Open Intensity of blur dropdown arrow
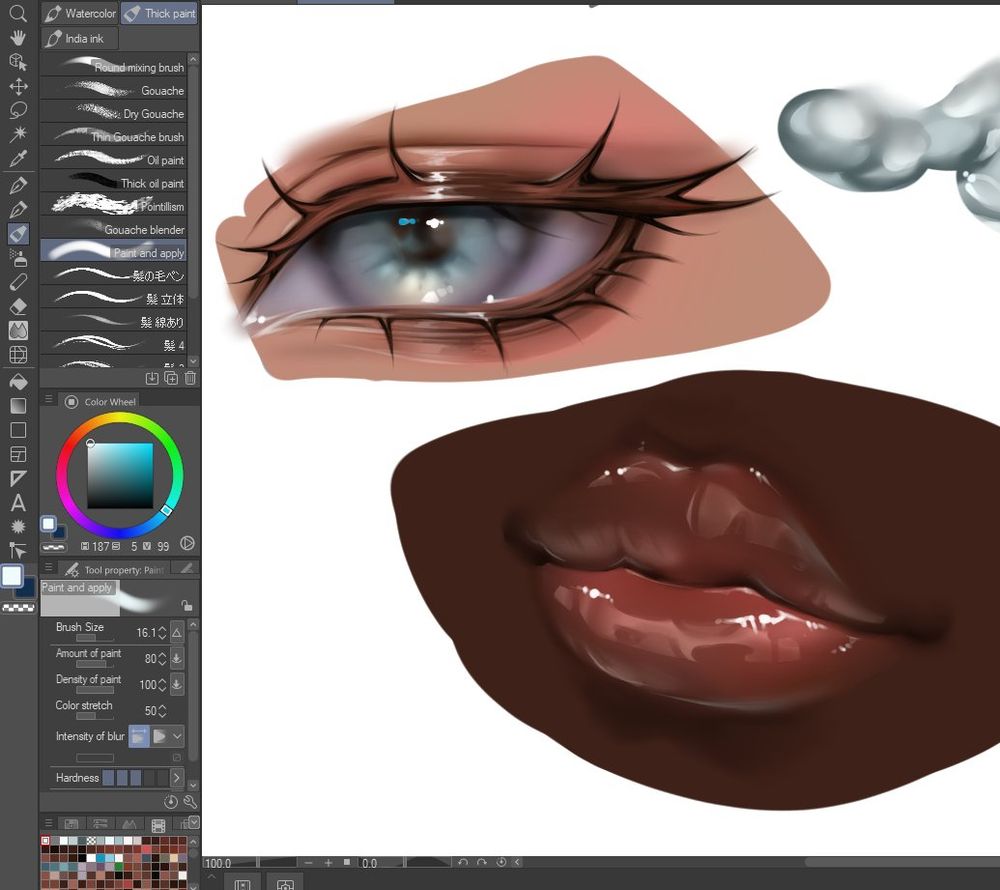This screenshot has height=890, width=1000. pos(177,736)
